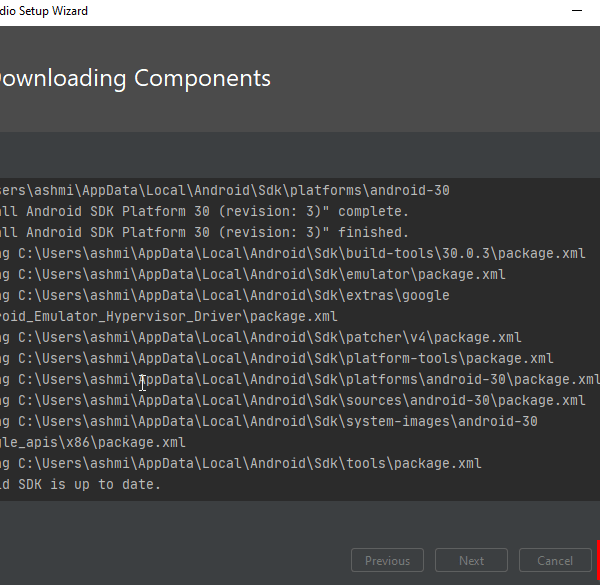This screenshot has width=600, height=585.
Task: Minimize the Setup Wizard window
Action: pos(577,11)
